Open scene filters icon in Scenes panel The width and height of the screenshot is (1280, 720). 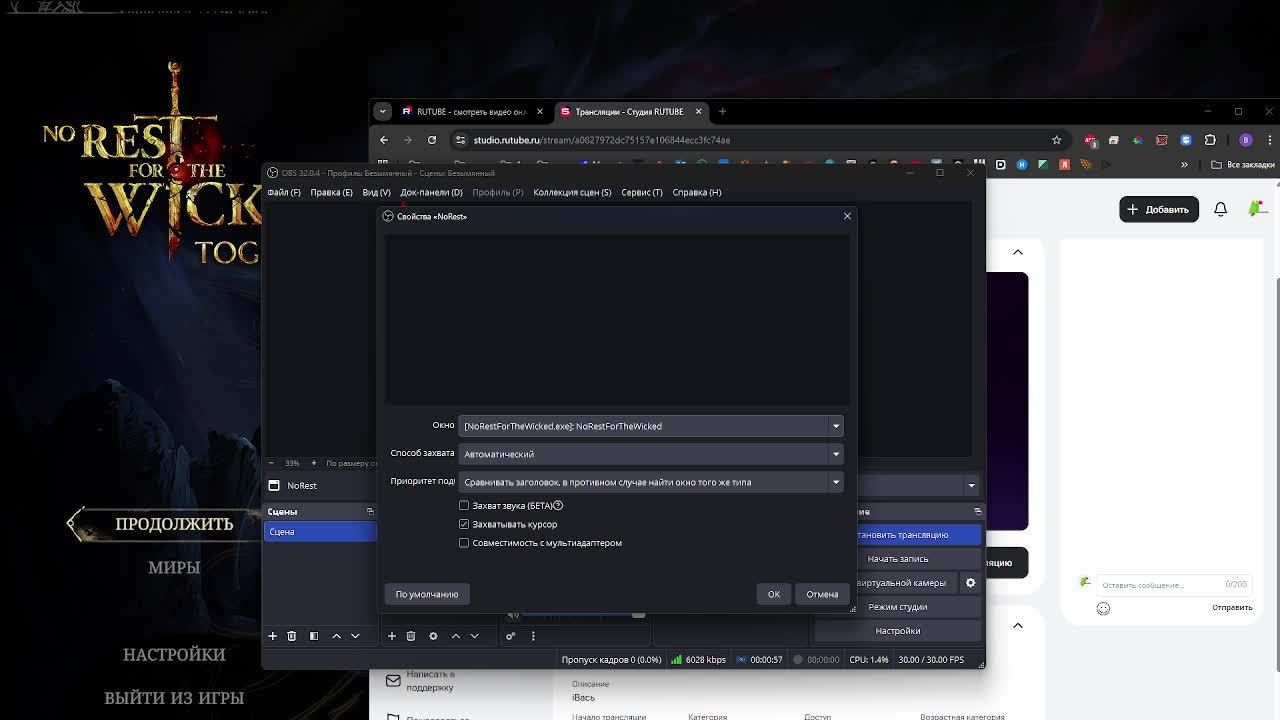point(314,636)
